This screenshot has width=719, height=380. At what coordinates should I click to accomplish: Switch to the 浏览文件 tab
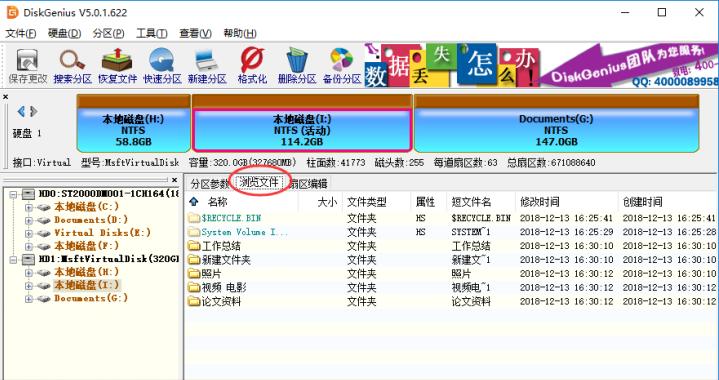[x=259, y=183]
